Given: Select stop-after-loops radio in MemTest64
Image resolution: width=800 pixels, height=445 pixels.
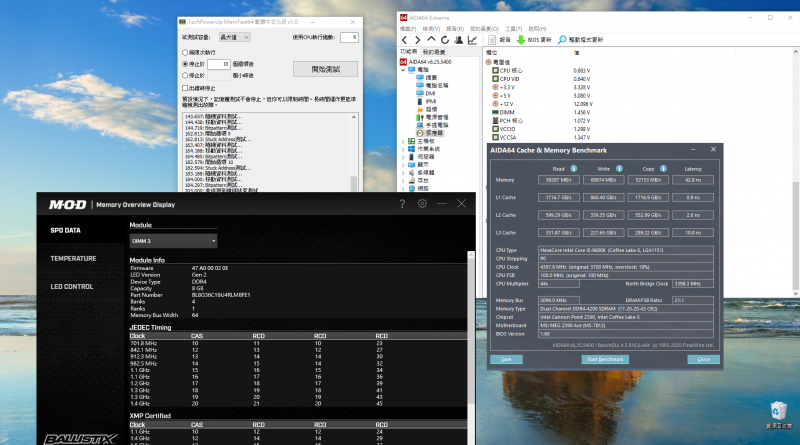Looking at the screenshot, I should click(185, 64).
